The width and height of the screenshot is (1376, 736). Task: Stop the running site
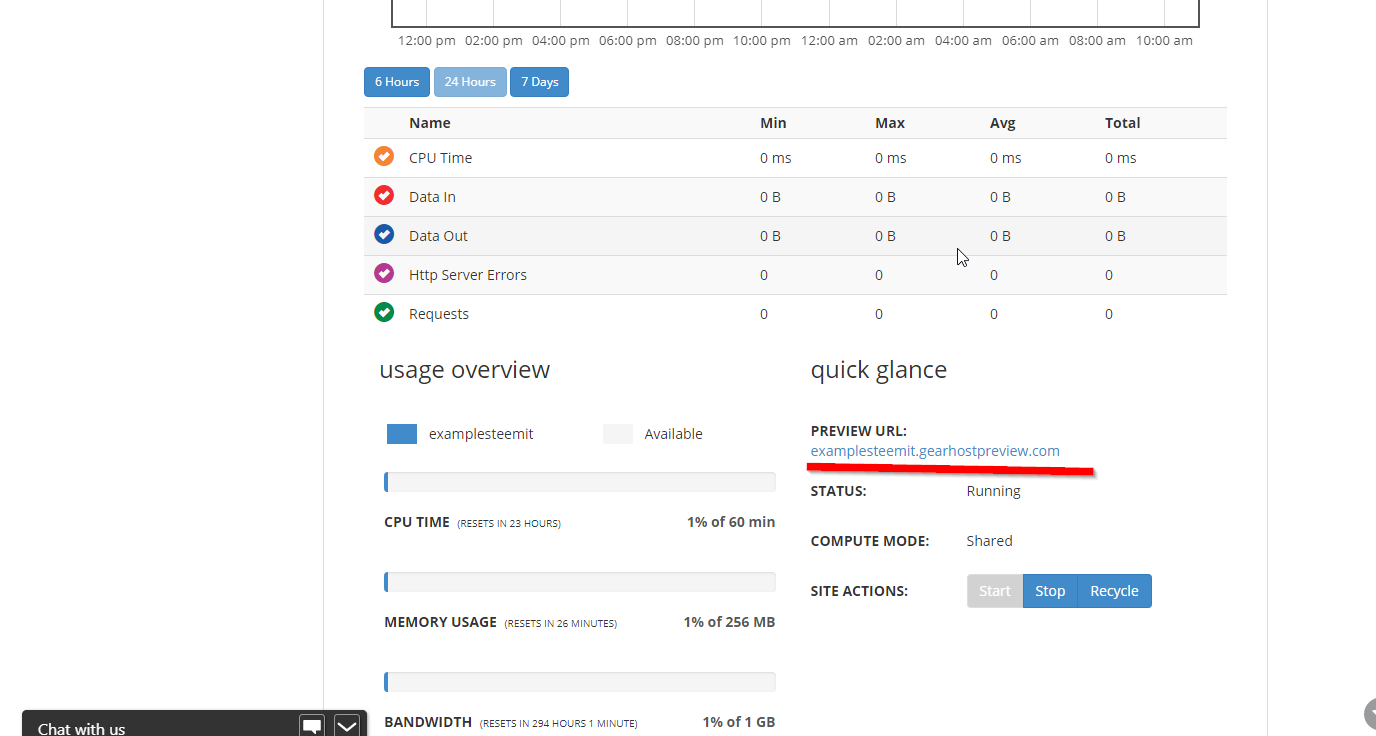[x=1050, y=591]
